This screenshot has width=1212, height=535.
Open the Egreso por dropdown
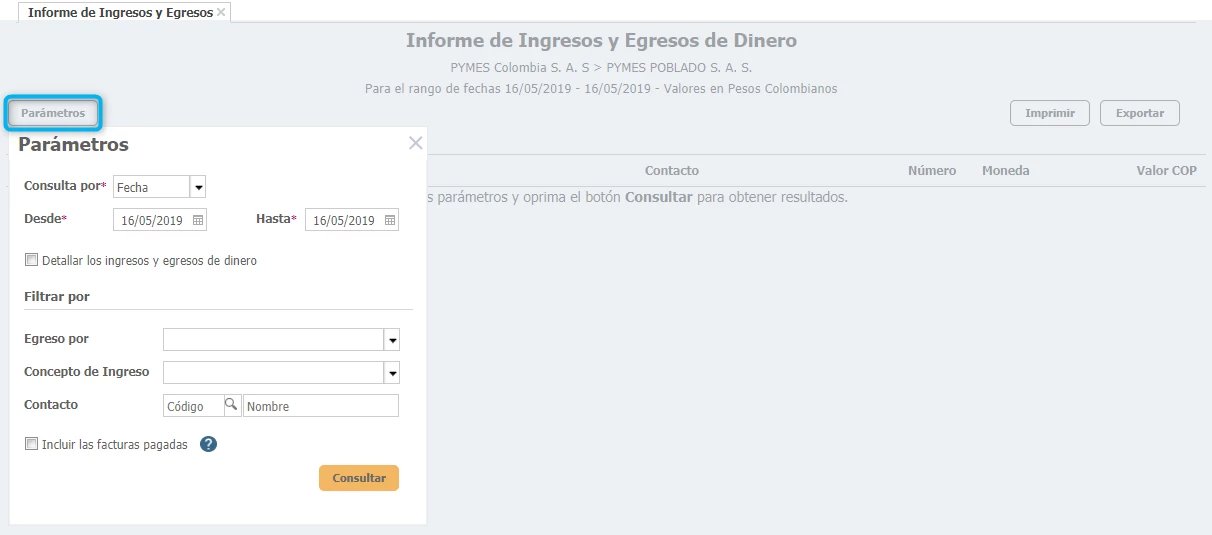(x=392, y=340)
